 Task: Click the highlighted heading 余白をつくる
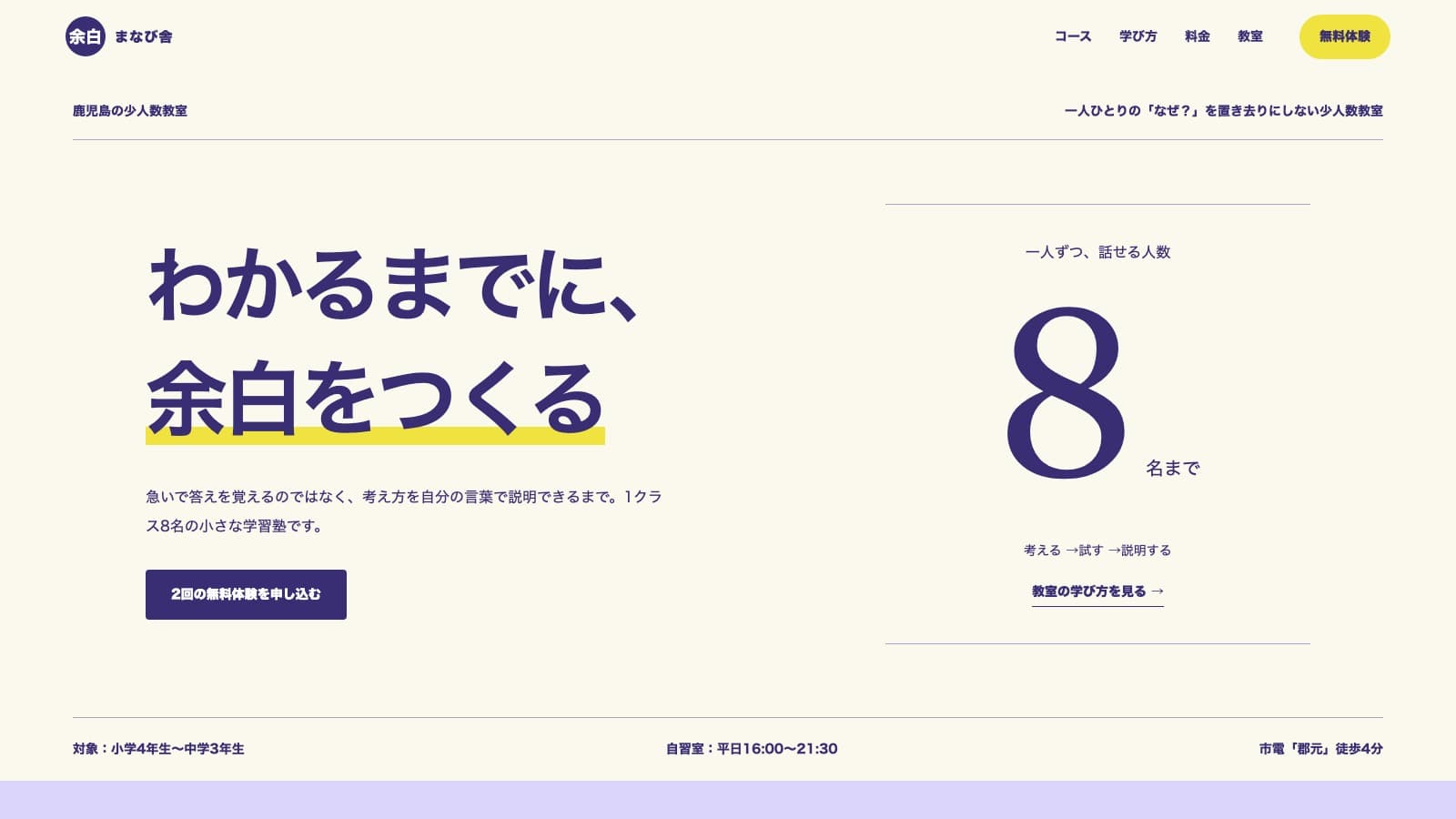tap(376, 399)
